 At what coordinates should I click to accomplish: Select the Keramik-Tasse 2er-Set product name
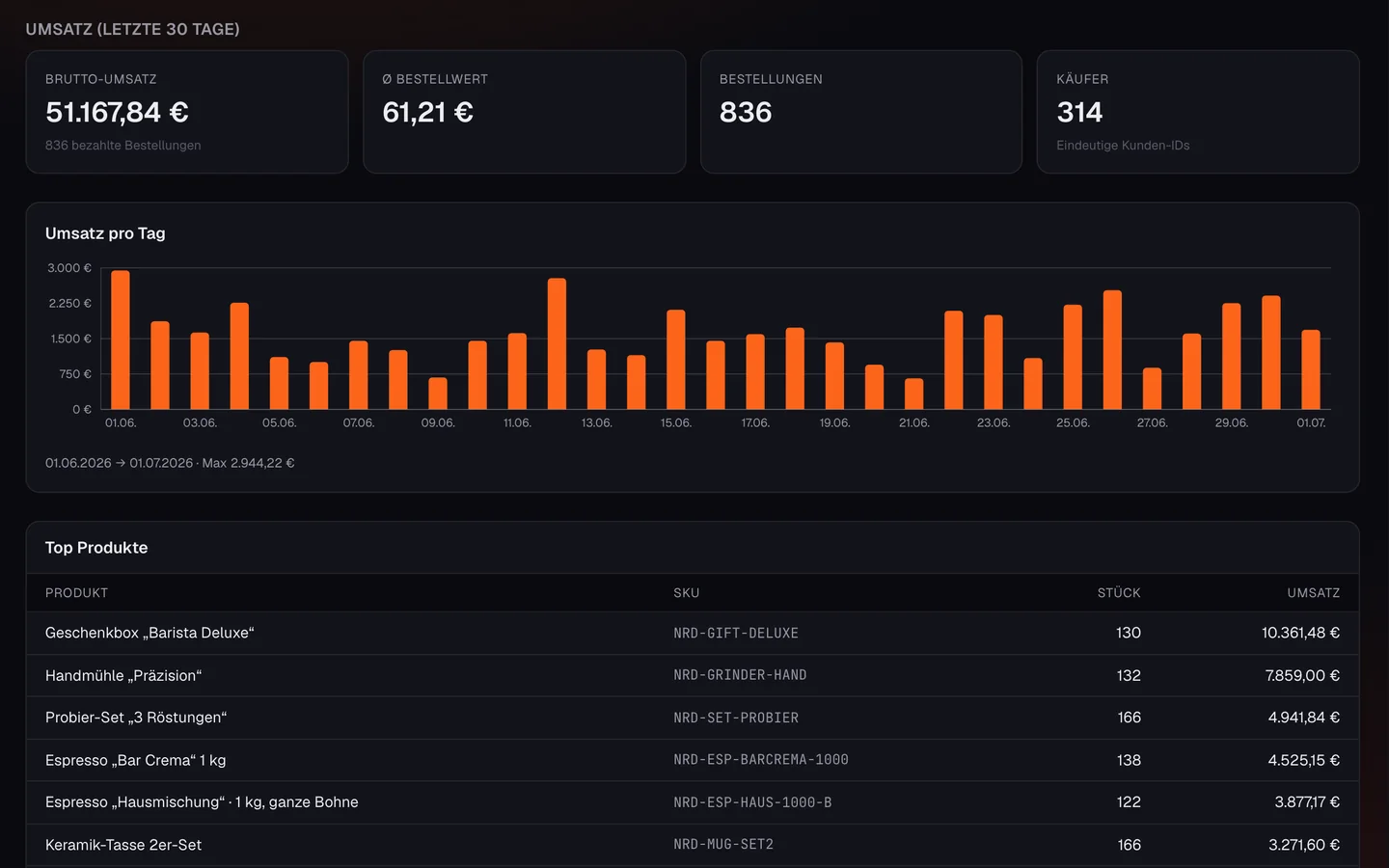click(x=123, y=845)
